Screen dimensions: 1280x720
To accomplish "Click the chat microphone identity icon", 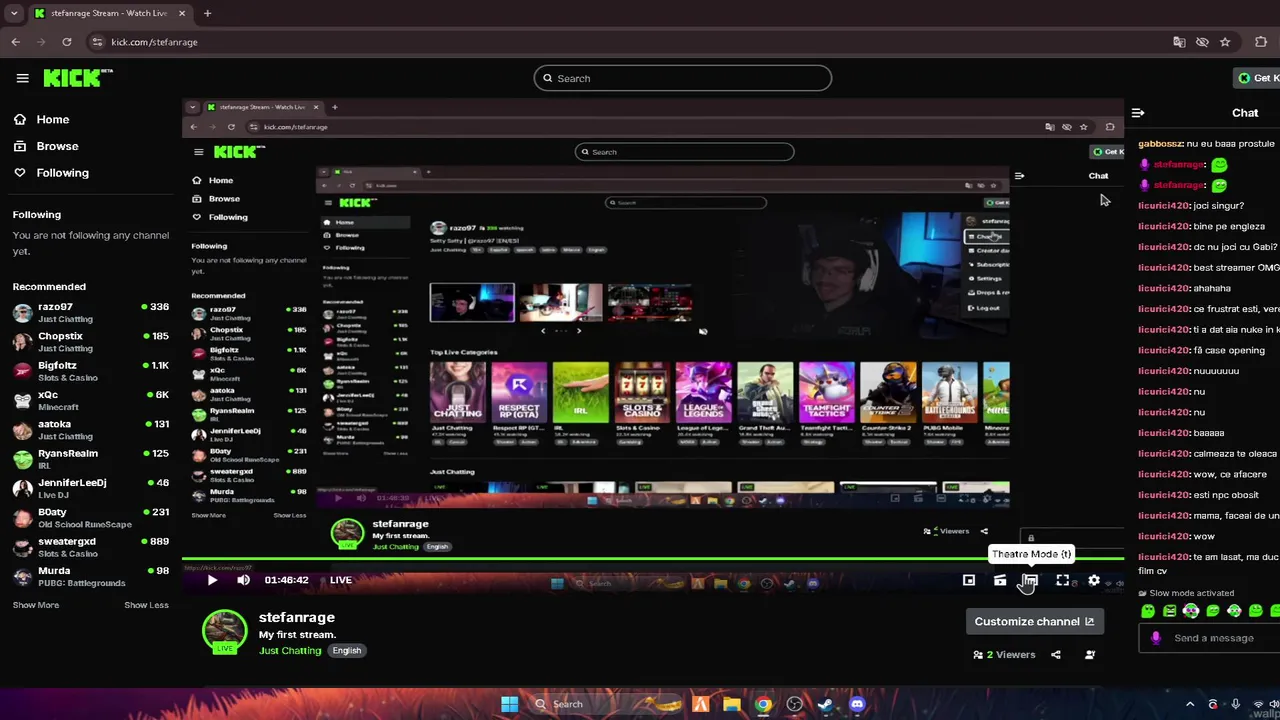I will coord(1156,638).
